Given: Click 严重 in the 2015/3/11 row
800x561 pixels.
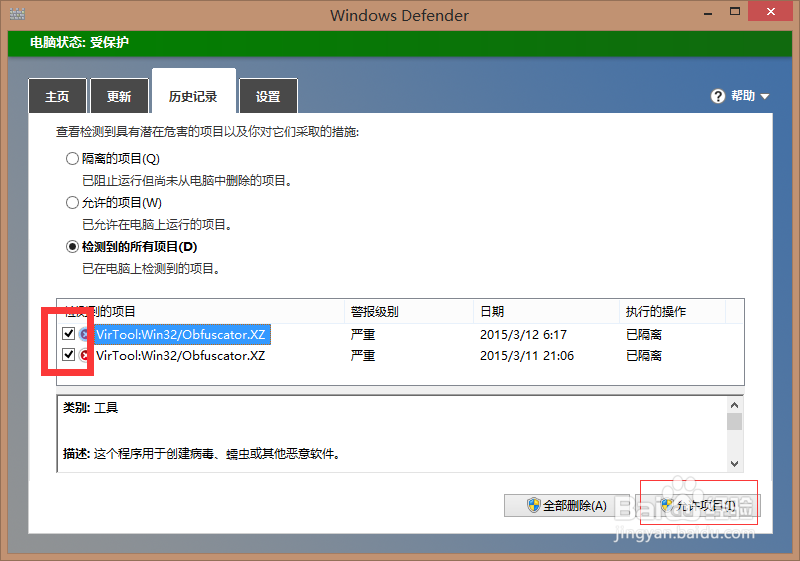Looking at the screenshot, I should (x=363, y=355).
